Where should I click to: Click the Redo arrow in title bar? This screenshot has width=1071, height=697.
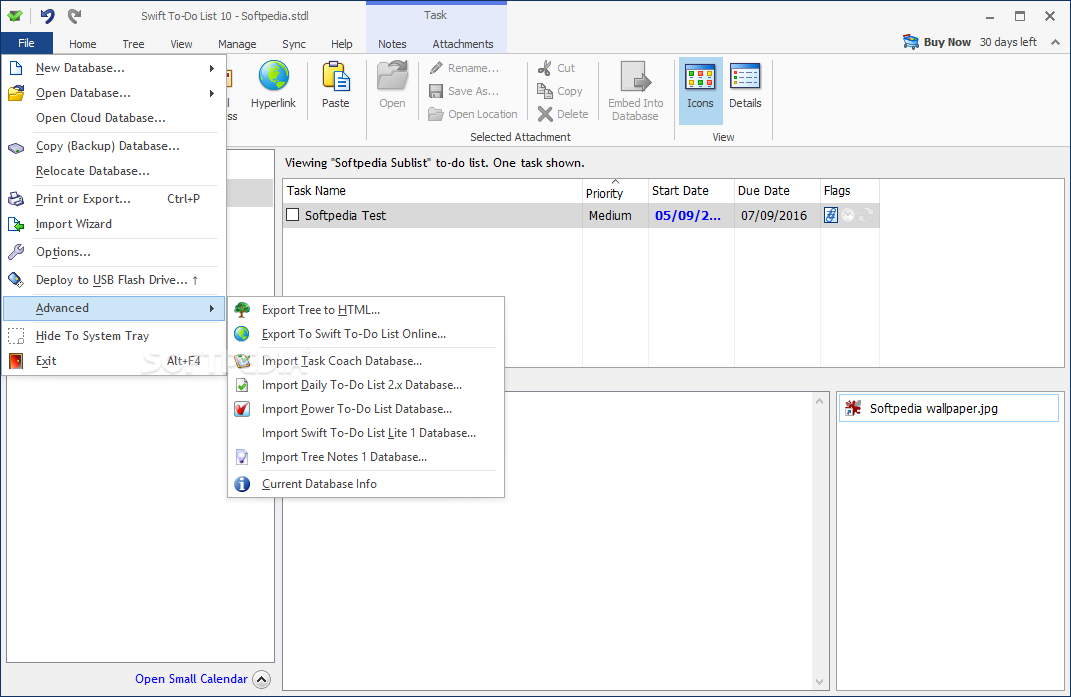point(74,15)
